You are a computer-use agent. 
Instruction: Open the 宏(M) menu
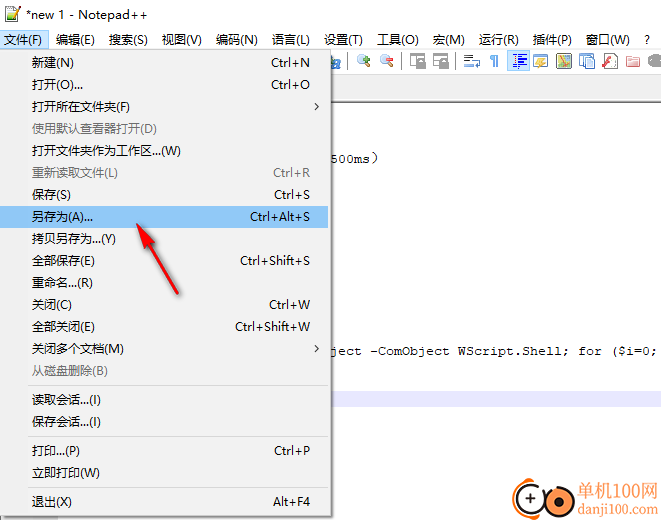click(x=449, y=40)
